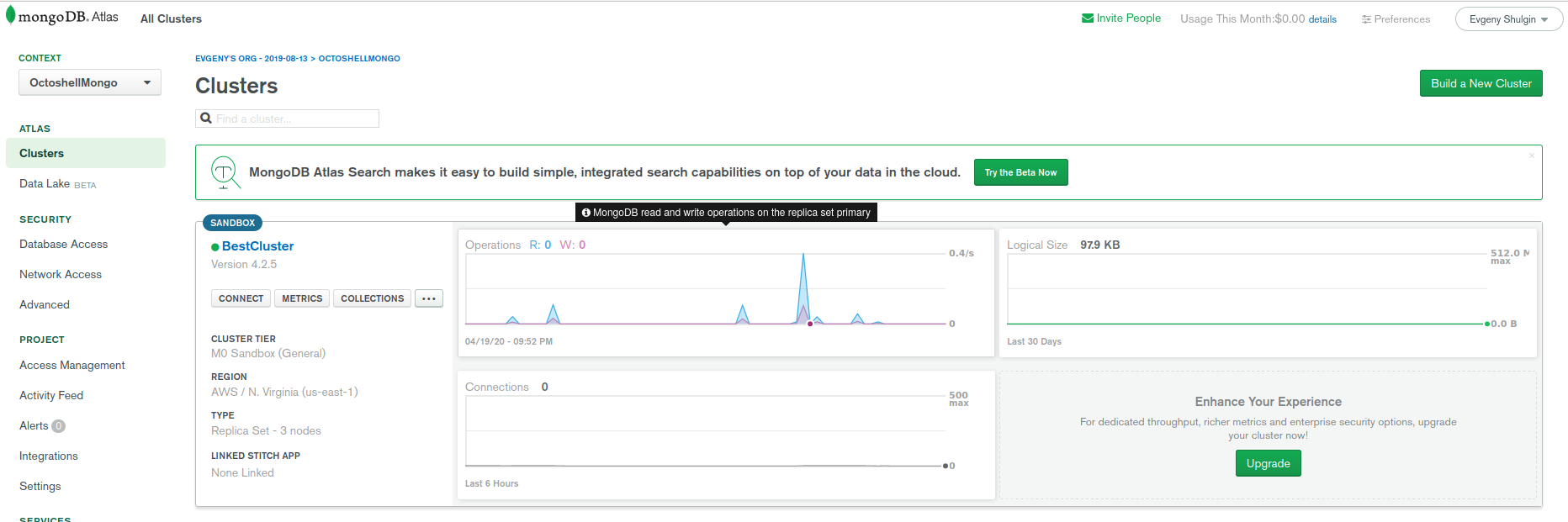Click the Logical Size chart
The image size is (1568, 522).
1248,289
